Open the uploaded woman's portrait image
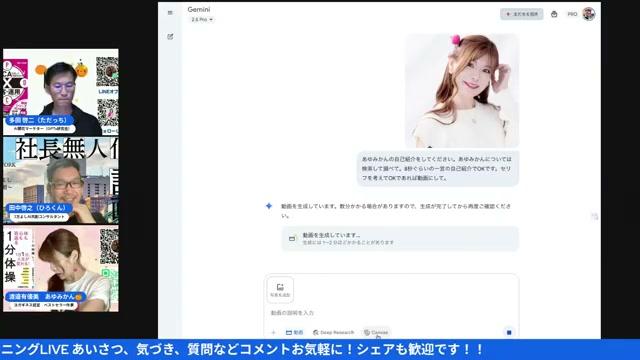The image size is (640, 360). tap(462, 91)
